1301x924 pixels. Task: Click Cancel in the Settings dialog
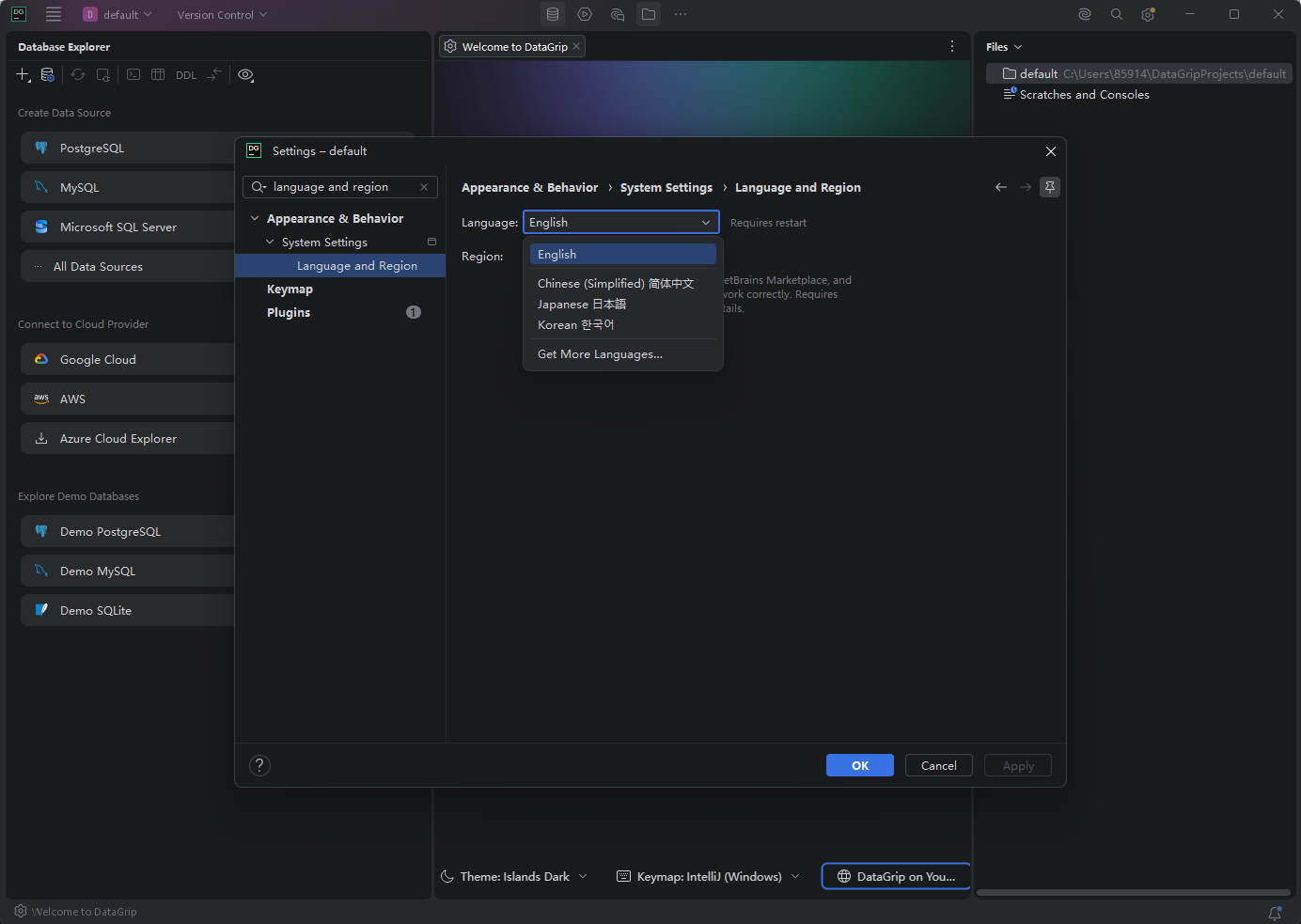pyautogui.click(x=939, y=765)
